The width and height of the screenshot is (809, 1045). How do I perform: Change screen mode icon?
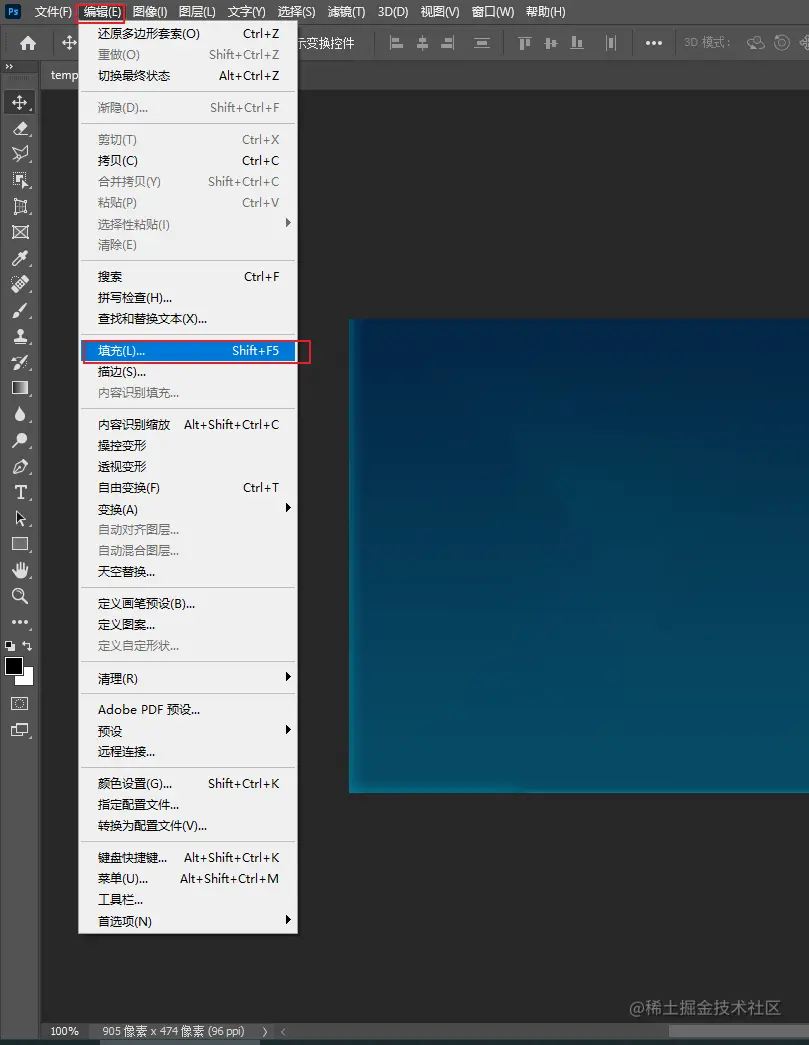point(20,730)
